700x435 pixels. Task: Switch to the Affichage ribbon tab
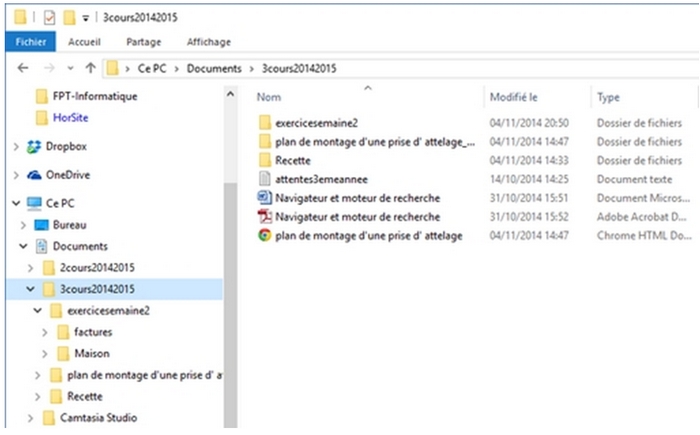point(209,42)
